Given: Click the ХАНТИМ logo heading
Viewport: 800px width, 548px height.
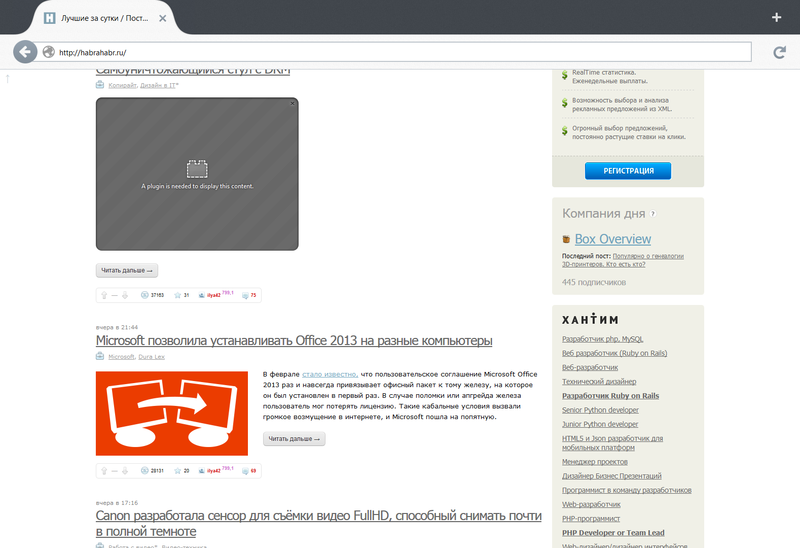Looking at the screenshot, I should tap(590, 319).
